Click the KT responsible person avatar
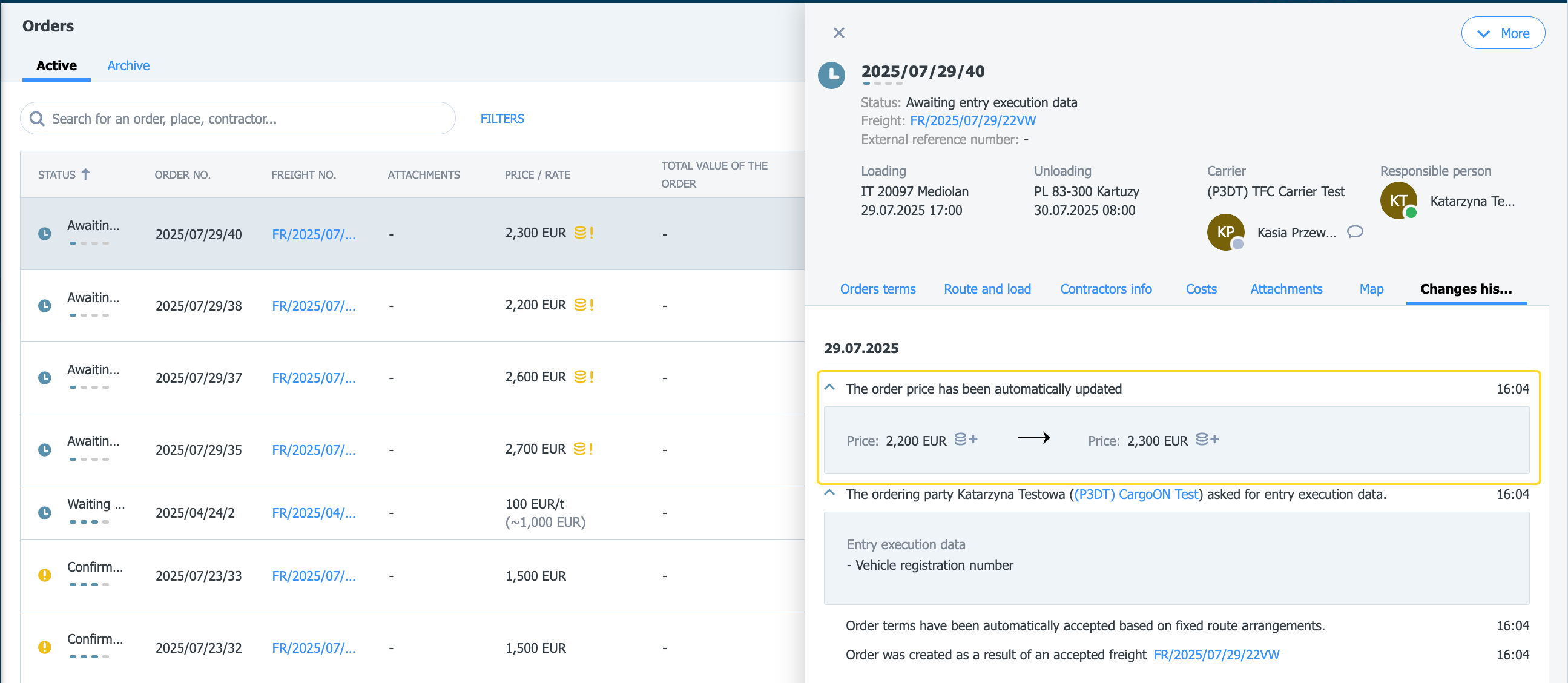Screen dimensions: 1568x683 click(x=1398, y=200)
